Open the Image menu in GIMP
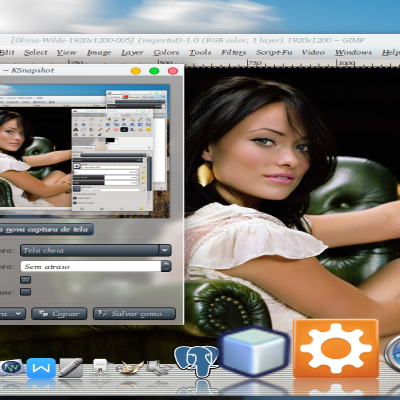400x400 pixels. [99, 53]
